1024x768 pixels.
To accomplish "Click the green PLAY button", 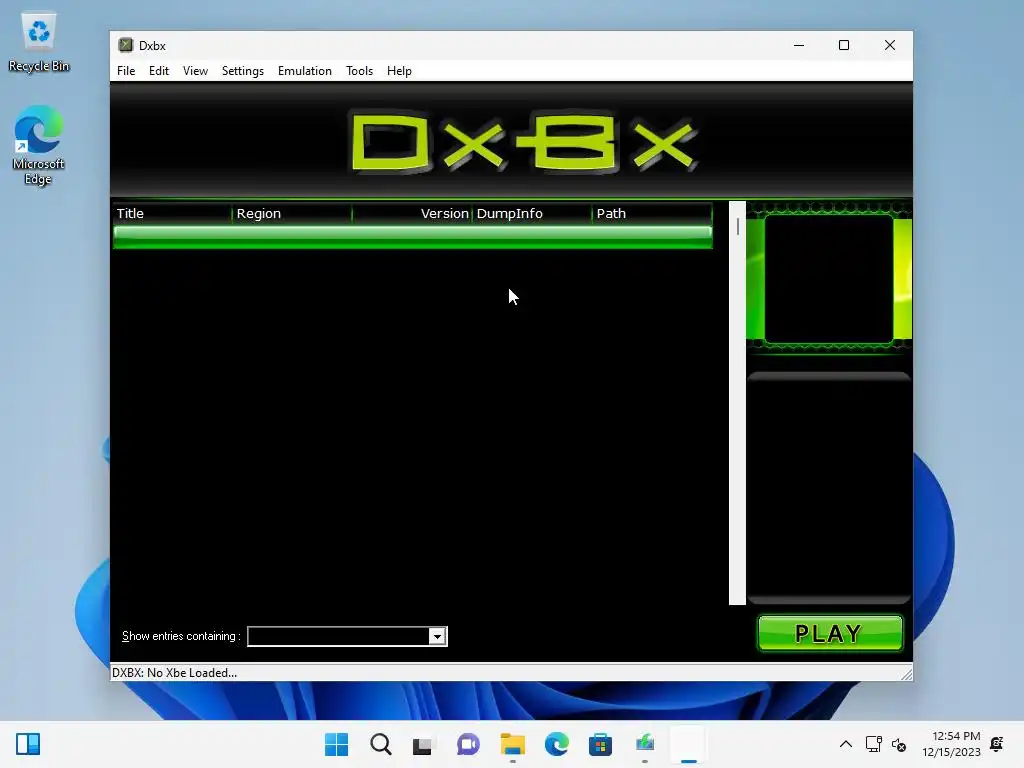I will (830, 633).
